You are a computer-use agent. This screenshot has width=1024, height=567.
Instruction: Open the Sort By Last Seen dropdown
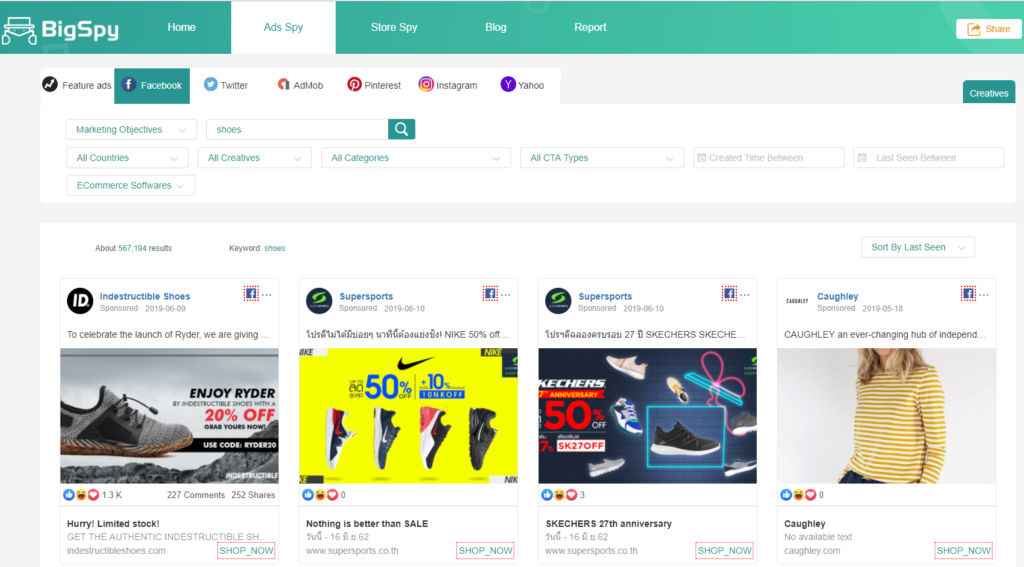pos(918,247)
